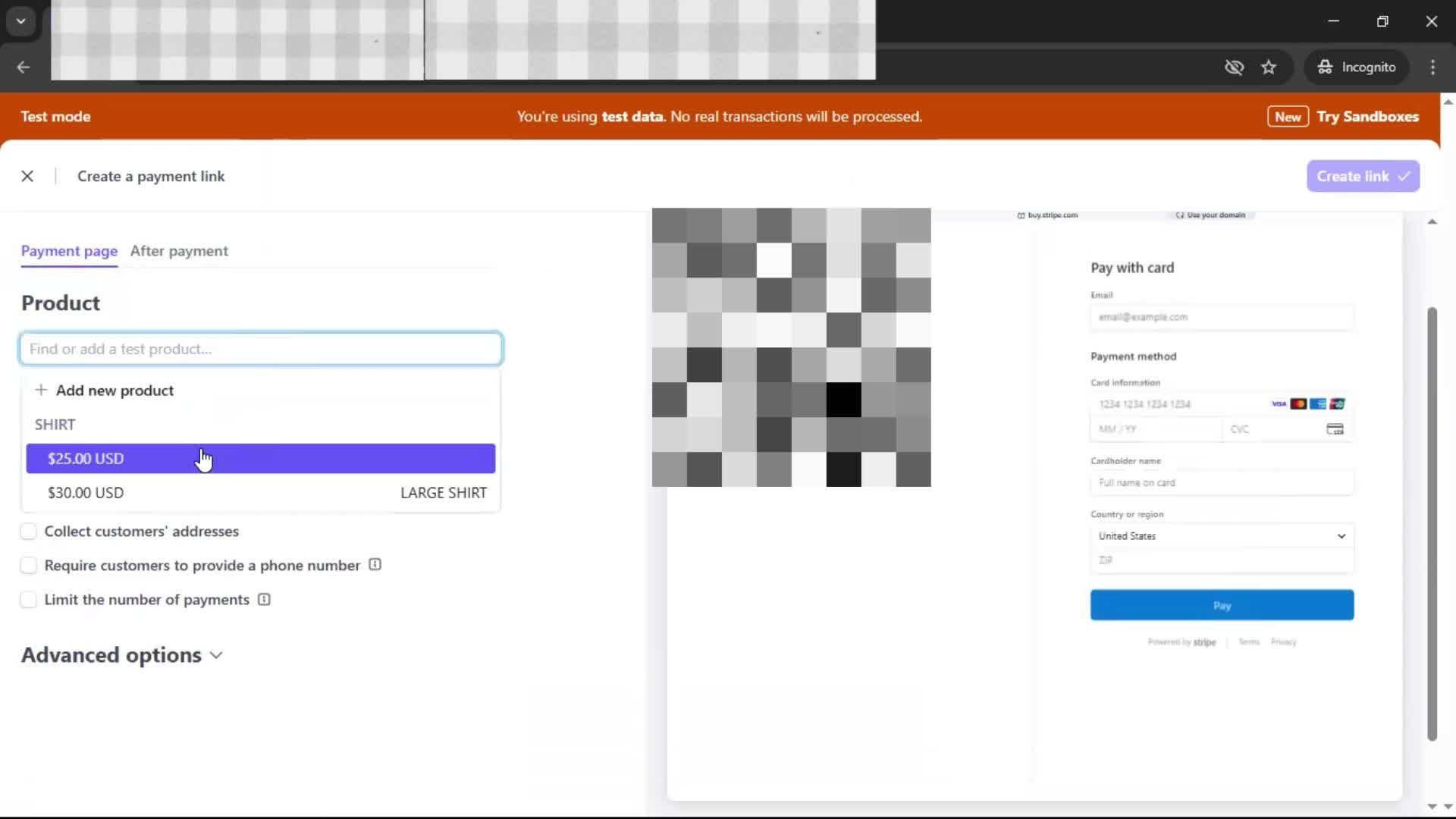Enable Collect customers' addresses checkbox
Screen dimensions: 1456x819
pos(29,532)
